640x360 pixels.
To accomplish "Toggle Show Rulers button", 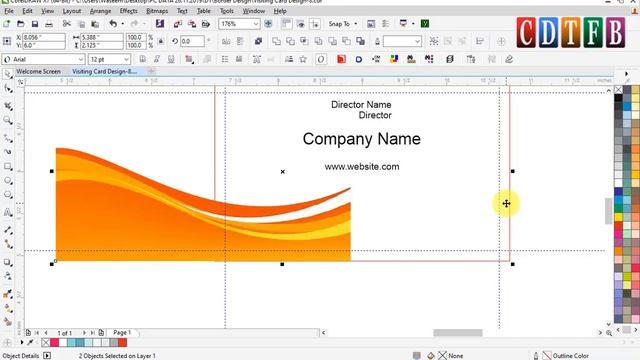I will [287, 24].
